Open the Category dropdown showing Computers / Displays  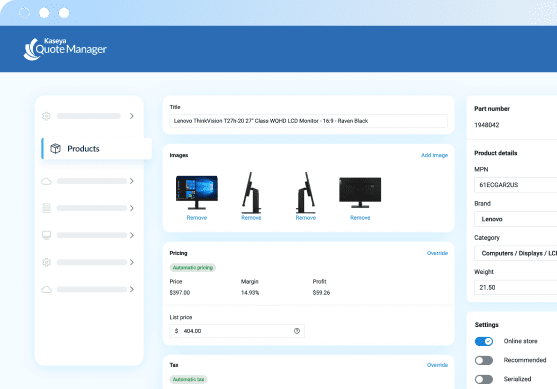tap(516, 253)
